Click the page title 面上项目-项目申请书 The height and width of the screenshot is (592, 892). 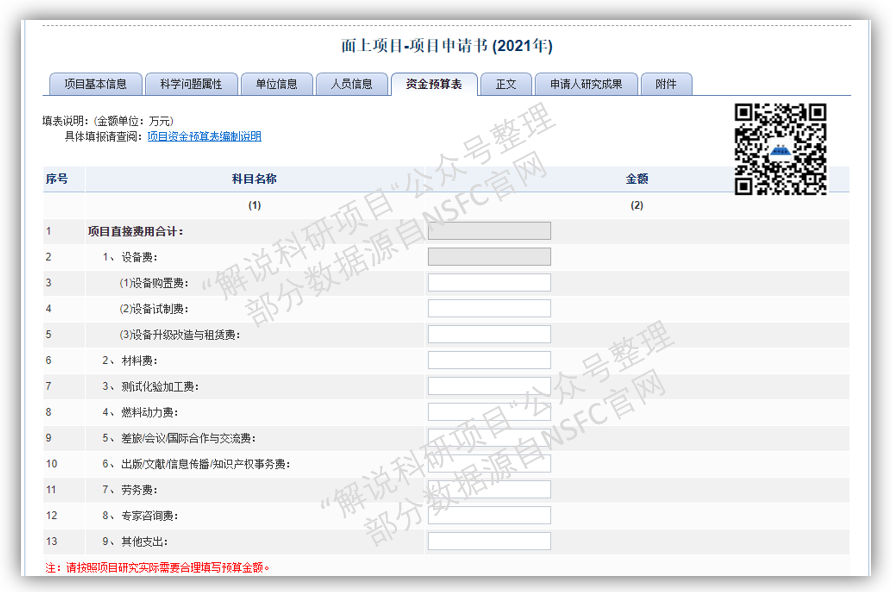pos(447,45)
